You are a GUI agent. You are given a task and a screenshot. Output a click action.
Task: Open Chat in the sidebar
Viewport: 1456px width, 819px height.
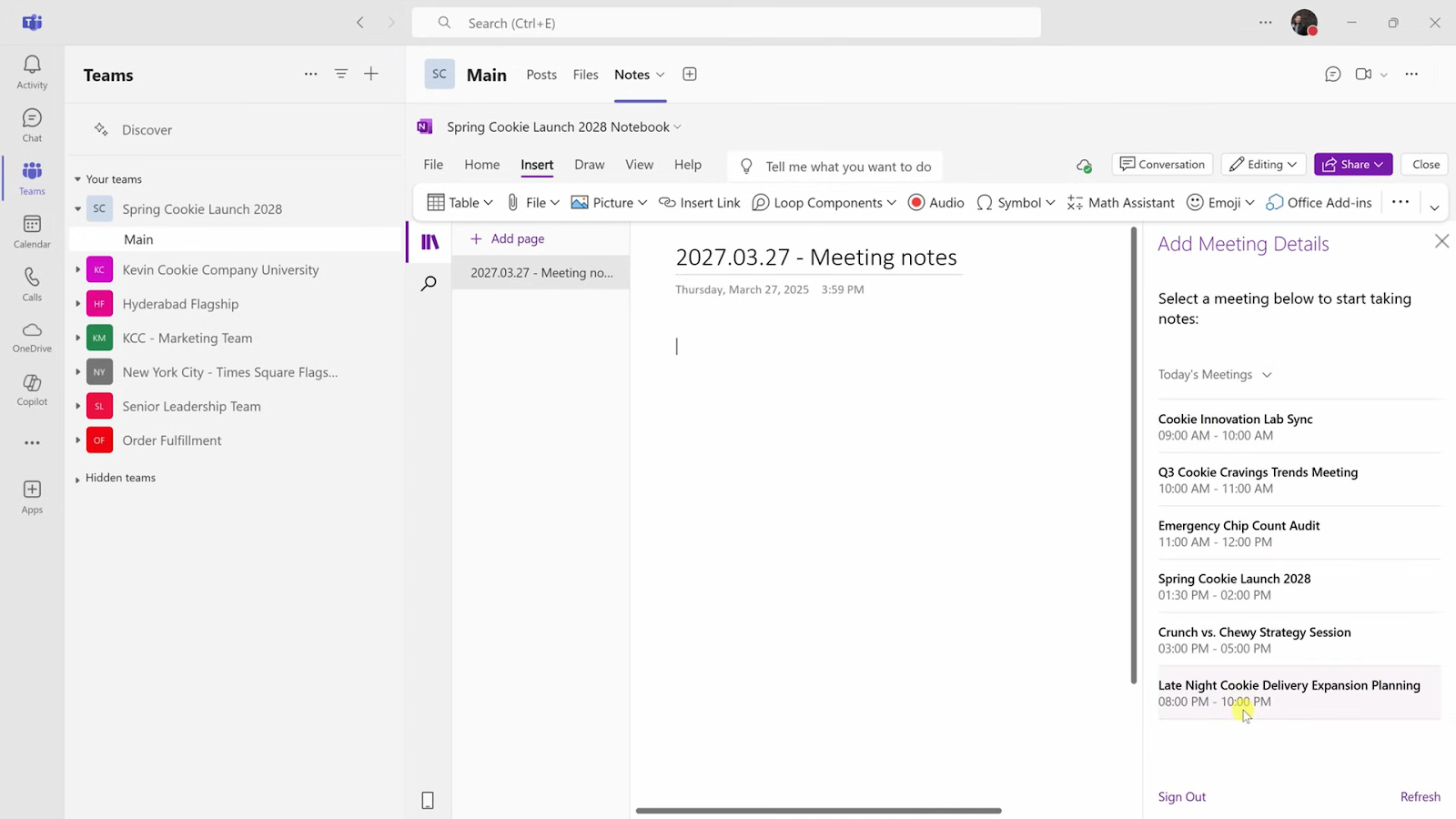[32, 125]
